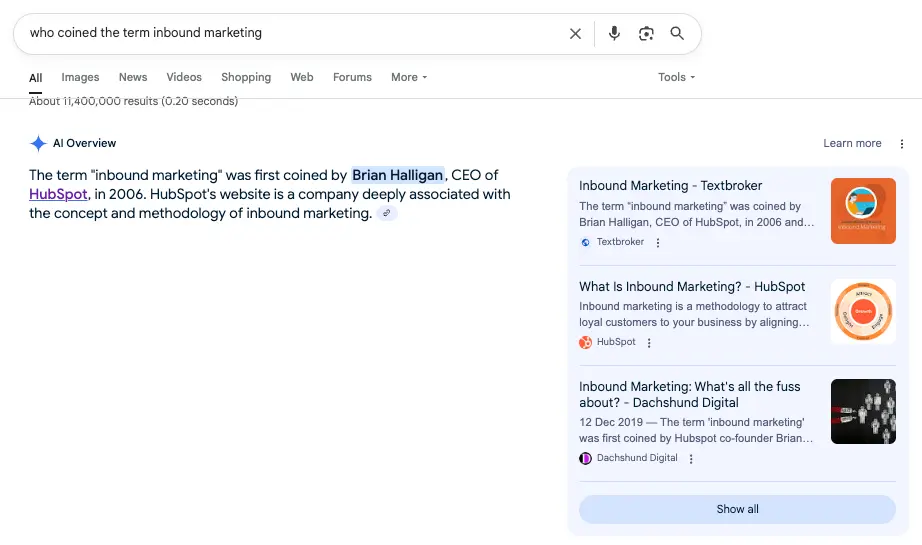Switch to the Forums tab
Image resolution: width=922 pixels, height=545 pixels.
click(x=352, y=77)
